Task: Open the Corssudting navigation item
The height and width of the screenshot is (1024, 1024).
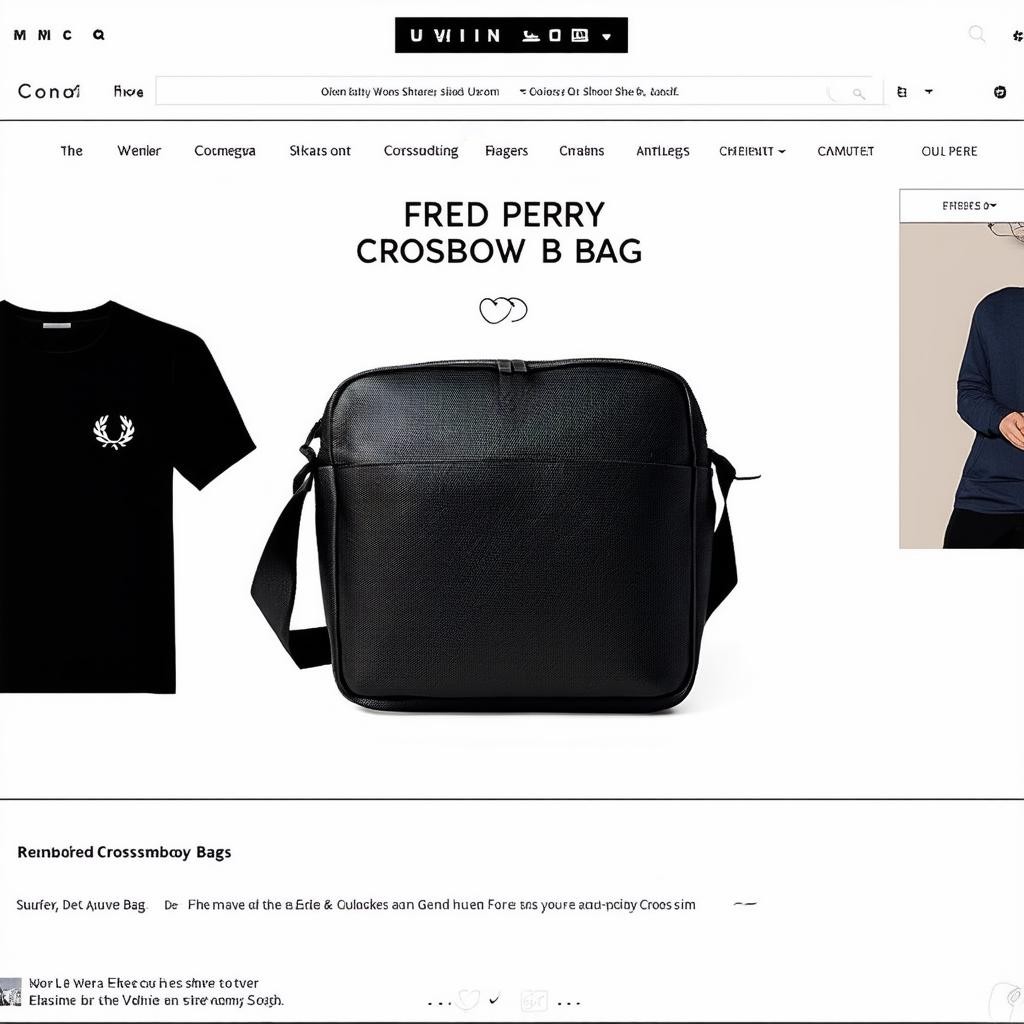Action: [421, 151]
